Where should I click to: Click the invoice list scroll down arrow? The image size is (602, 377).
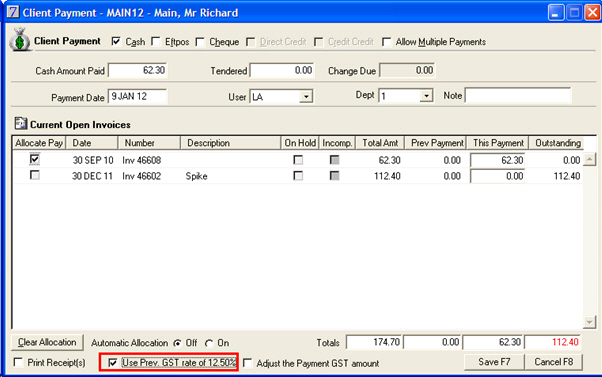click(589, 322)
